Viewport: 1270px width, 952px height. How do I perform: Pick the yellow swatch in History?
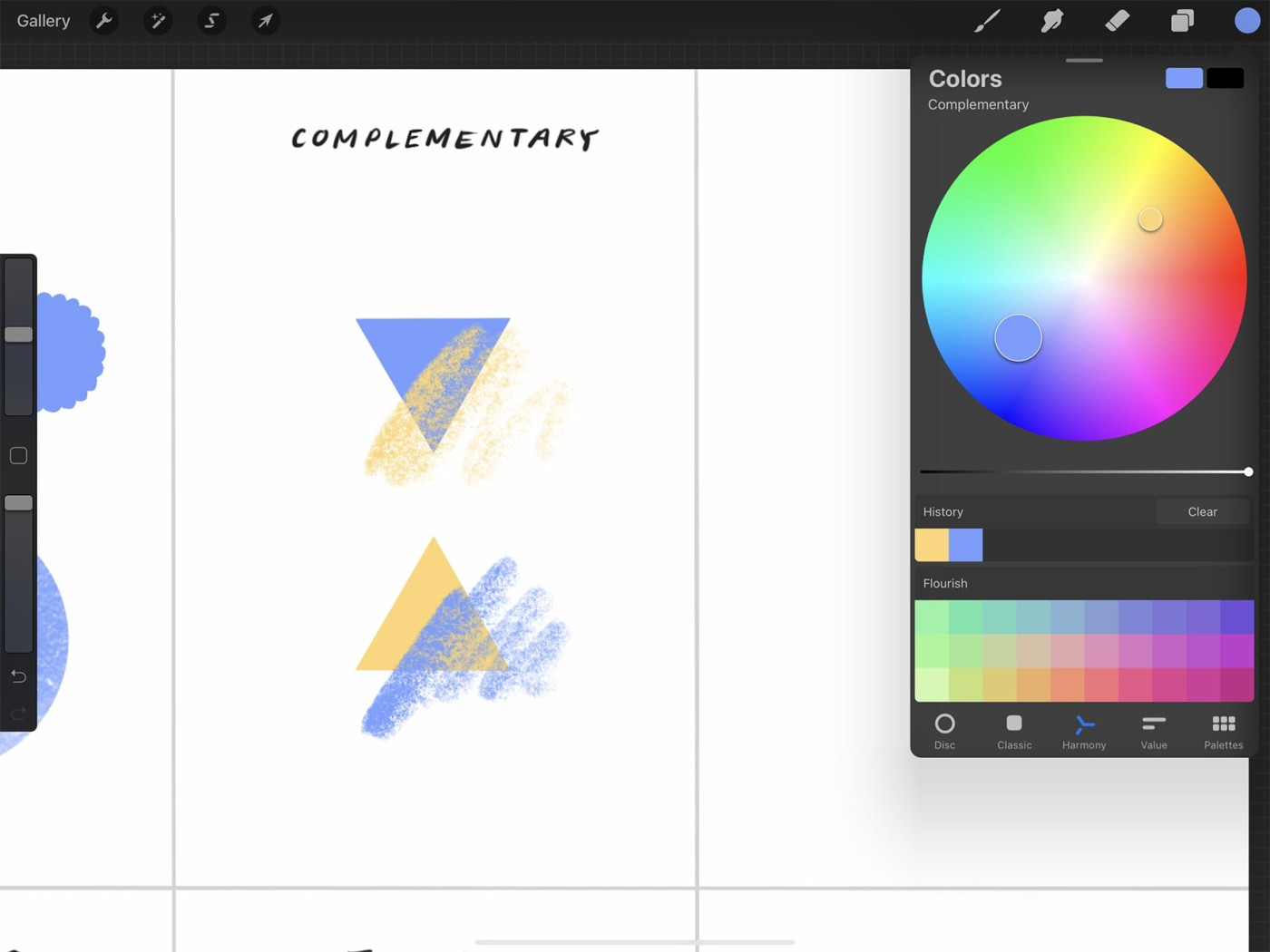[932, 546]
